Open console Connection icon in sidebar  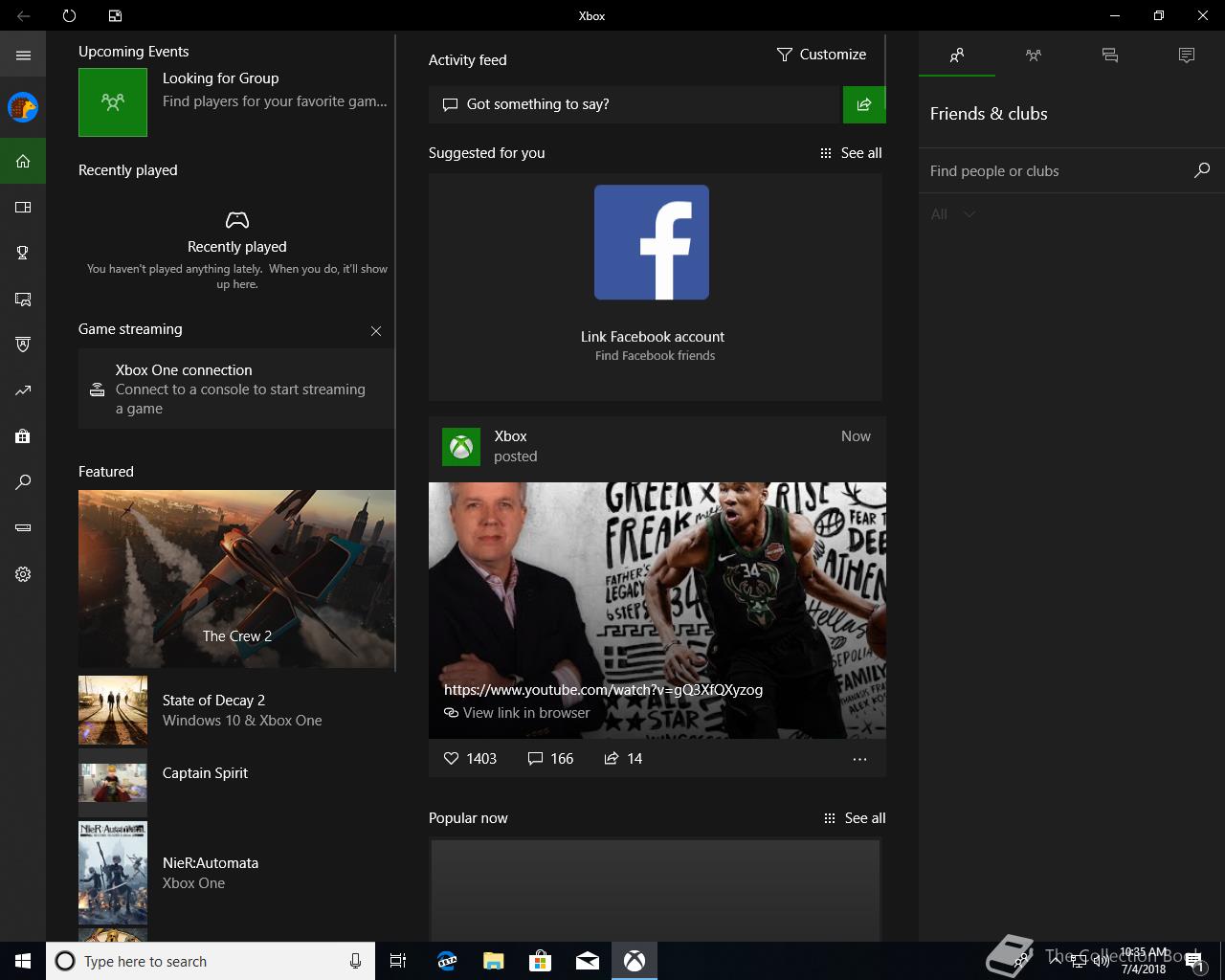[23, 528]
